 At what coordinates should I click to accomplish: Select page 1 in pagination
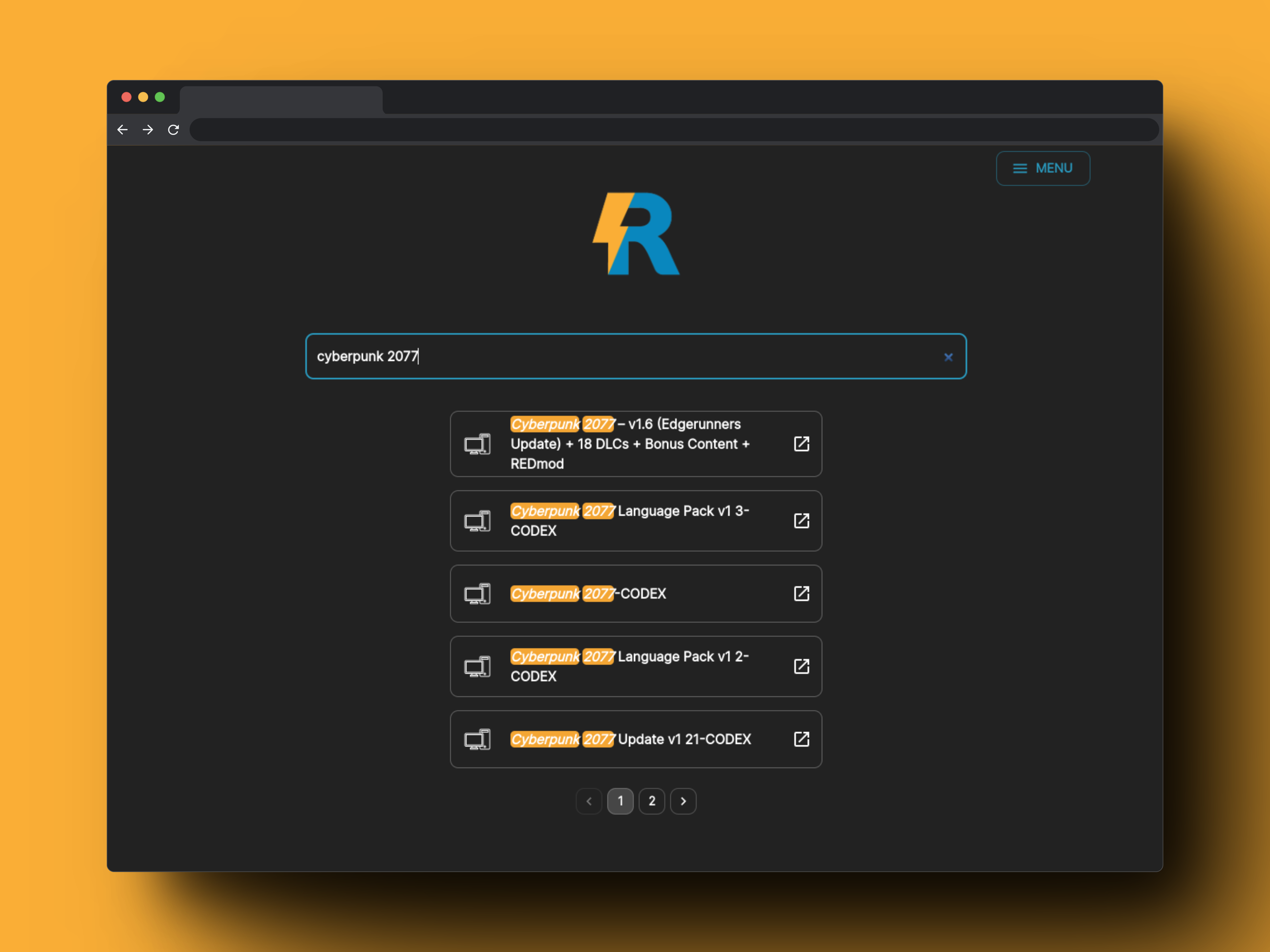(620, 801)
